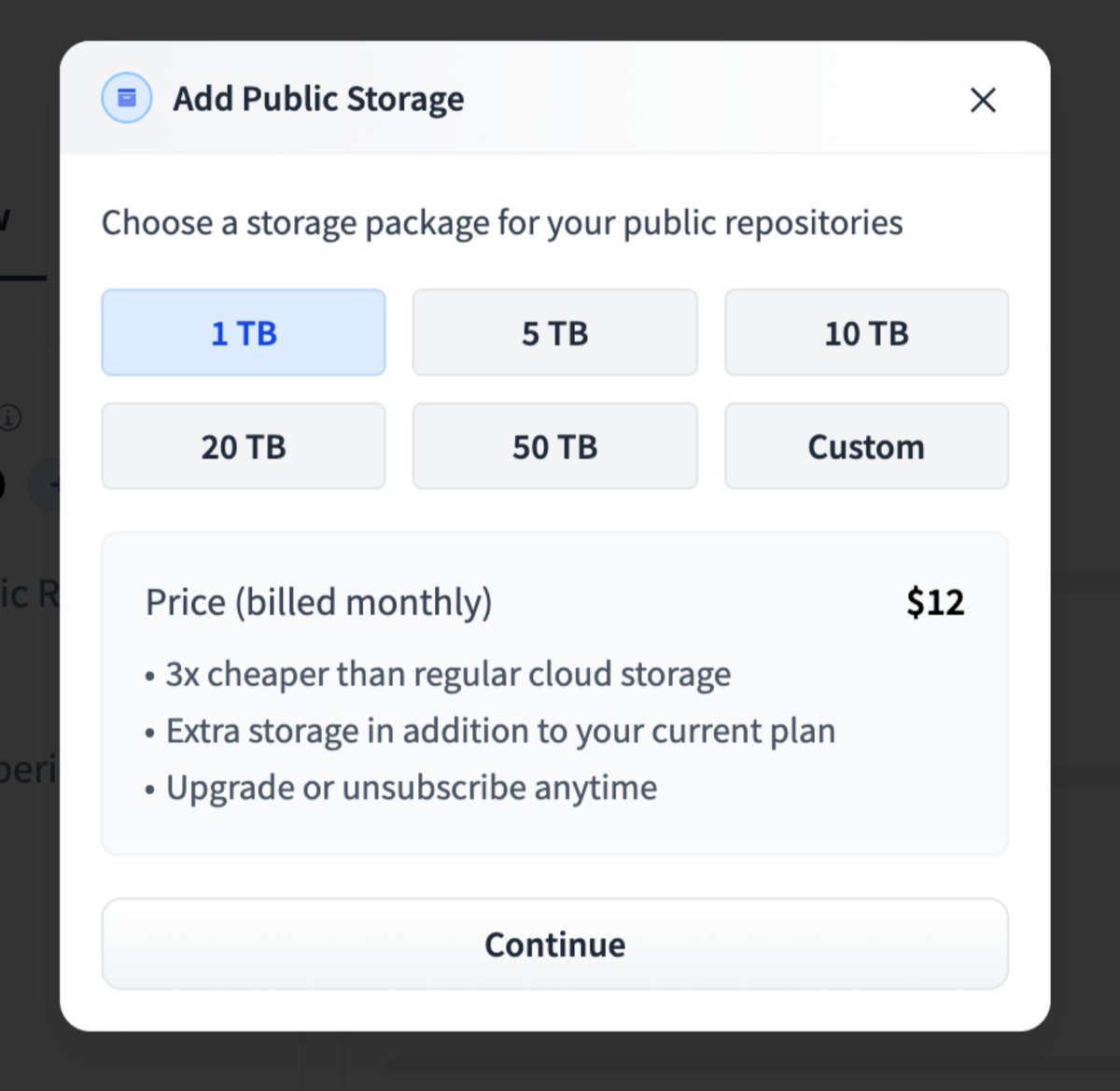Click the Add Public Storage title
The height and width of the screenshot is (1091, 1120).
click(318, 99)
